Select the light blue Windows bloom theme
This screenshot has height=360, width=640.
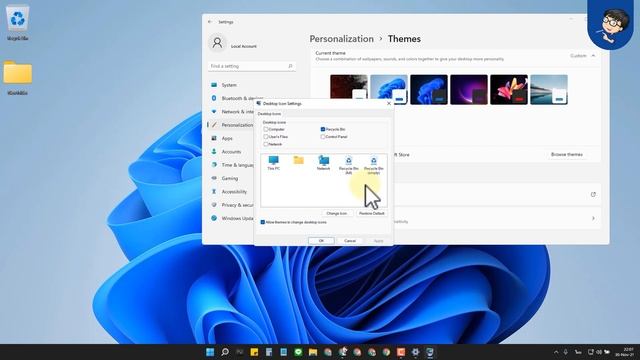[x=389, y=89]
